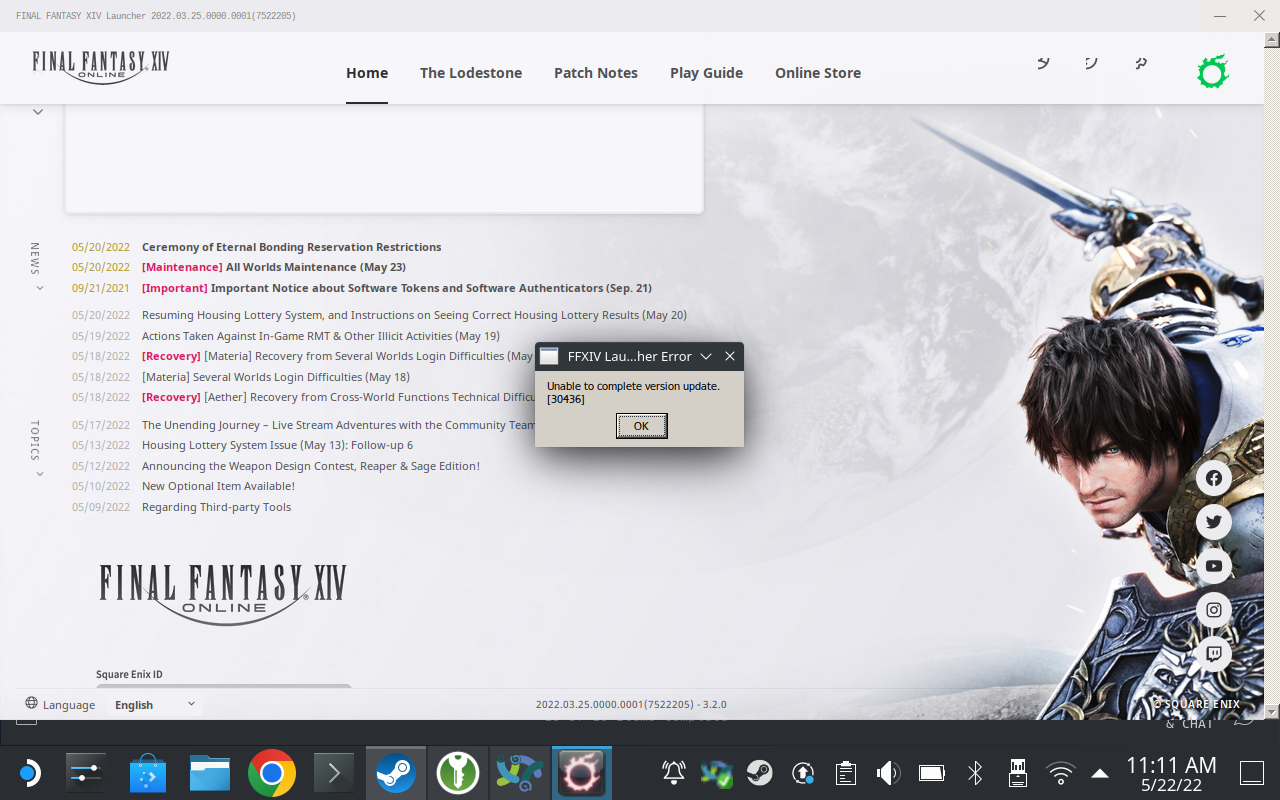1280x800 pixels.
Task: Launch Google Chrome from the taskbar
Action: pos(272,773)
